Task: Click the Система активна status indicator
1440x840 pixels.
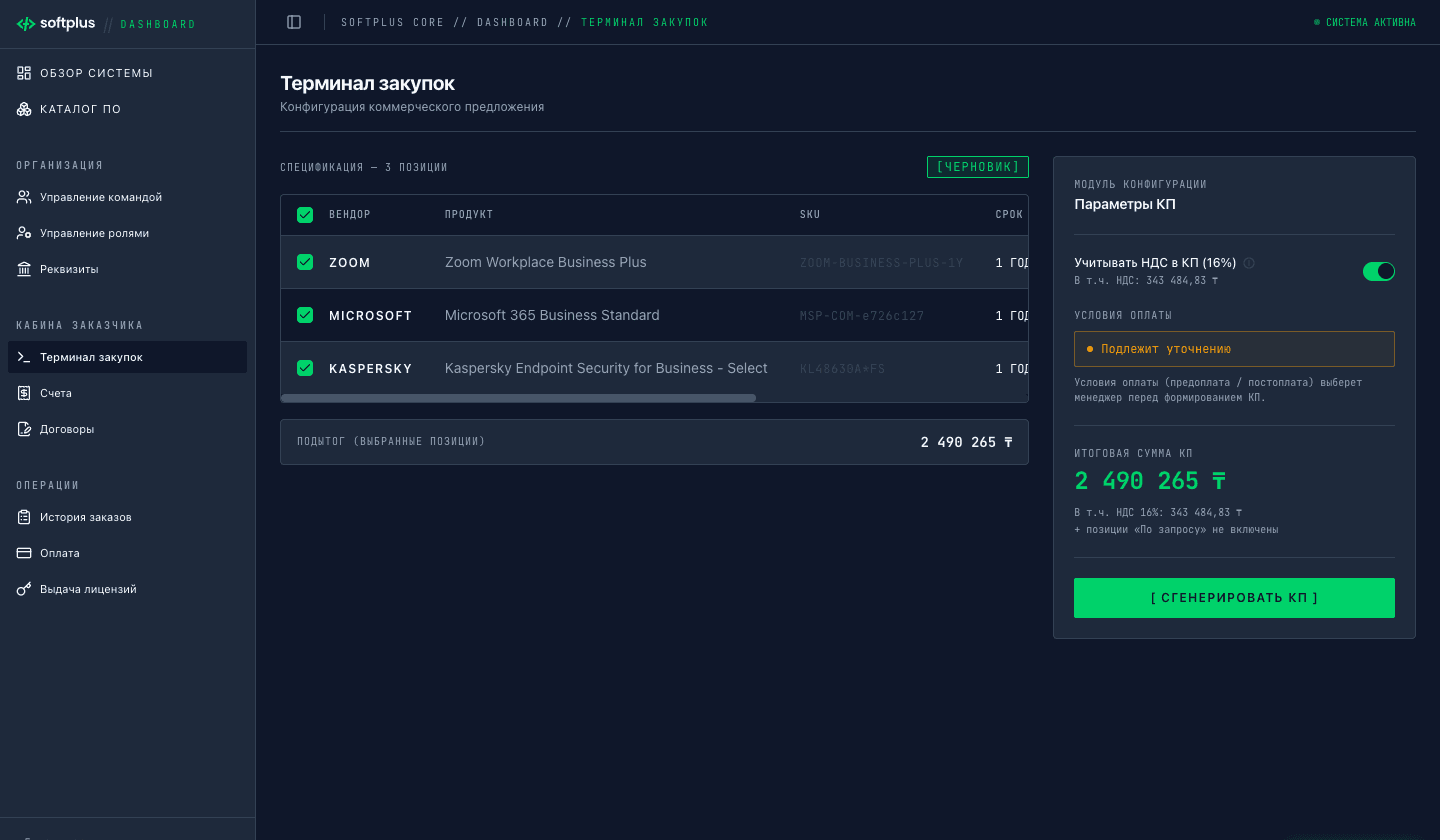Action: coord(1365,22)
